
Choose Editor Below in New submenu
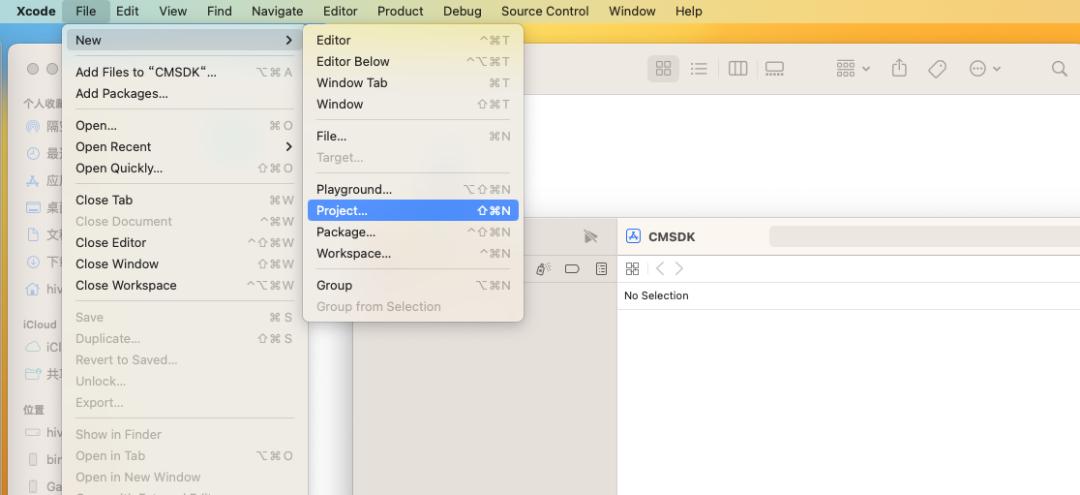pyautogui.click(x=413, y=61)
